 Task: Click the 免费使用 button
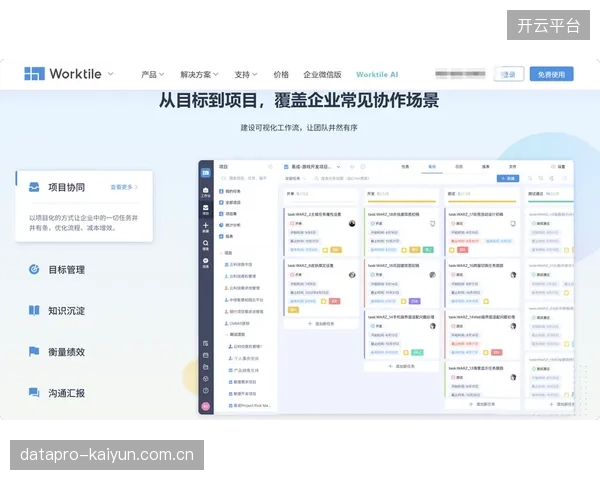point(551,74)
